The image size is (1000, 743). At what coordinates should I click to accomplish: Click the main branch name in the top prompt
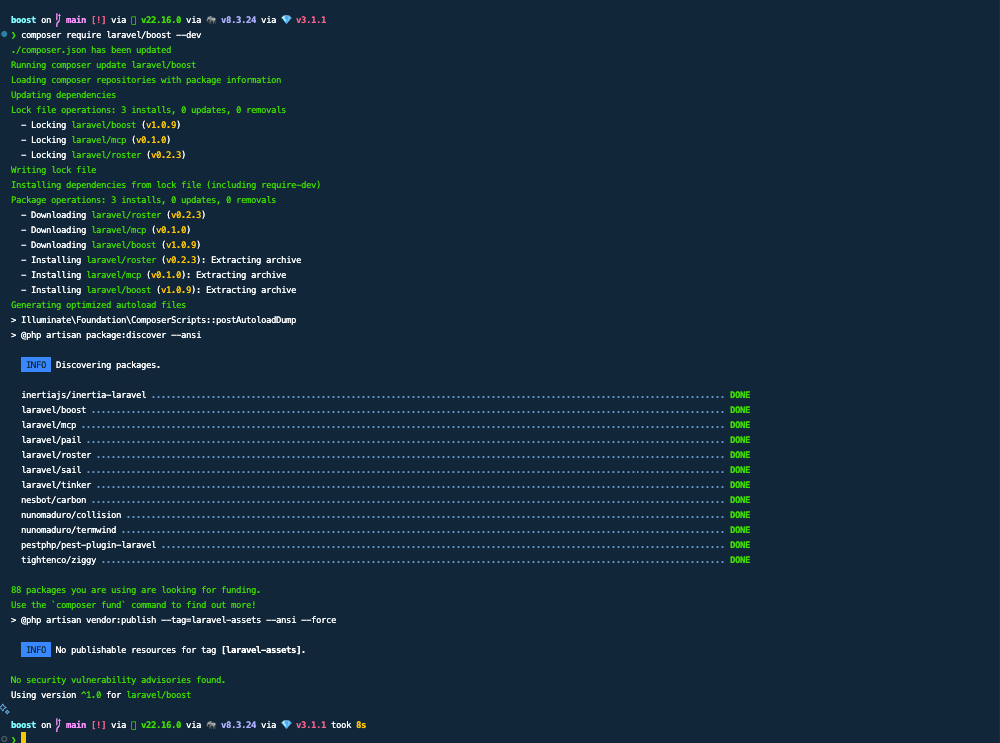click(x=74, y=18)
